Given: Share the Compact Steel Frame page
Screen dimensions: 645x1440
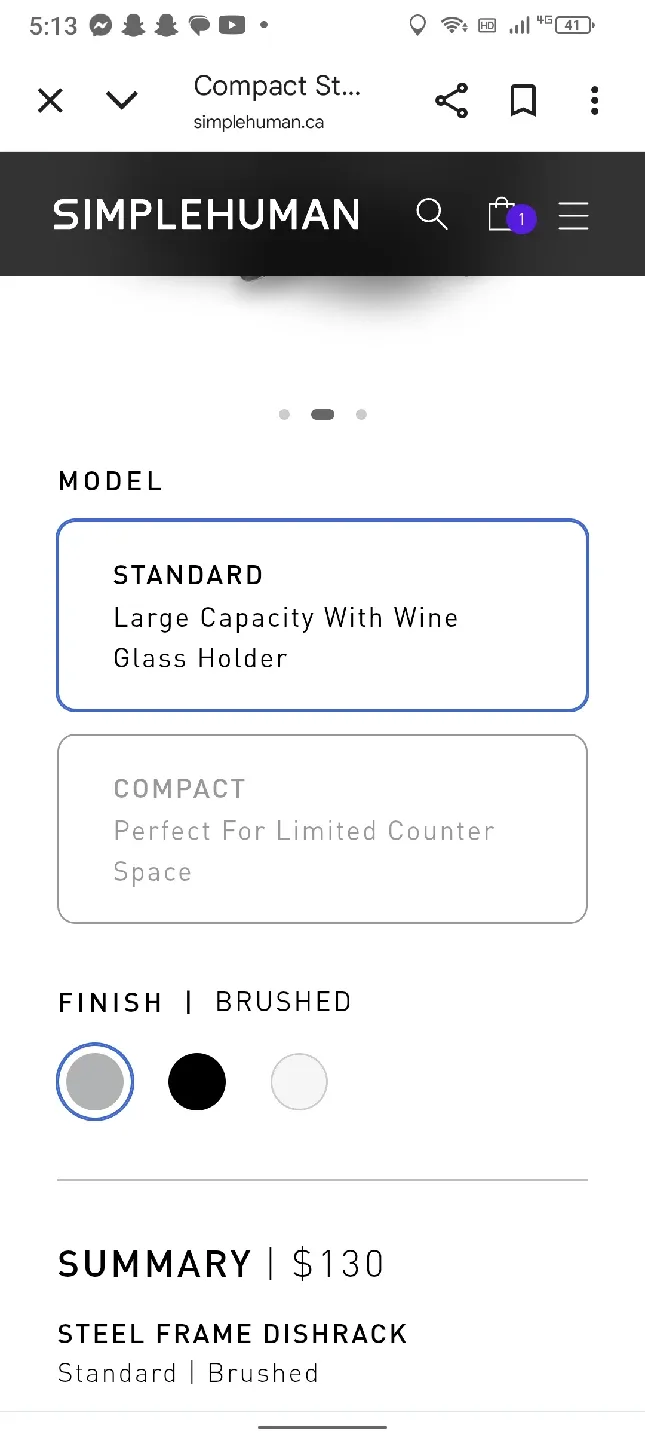Looking at the screenshot, I should pyautogui.click(x=451, y=100).
